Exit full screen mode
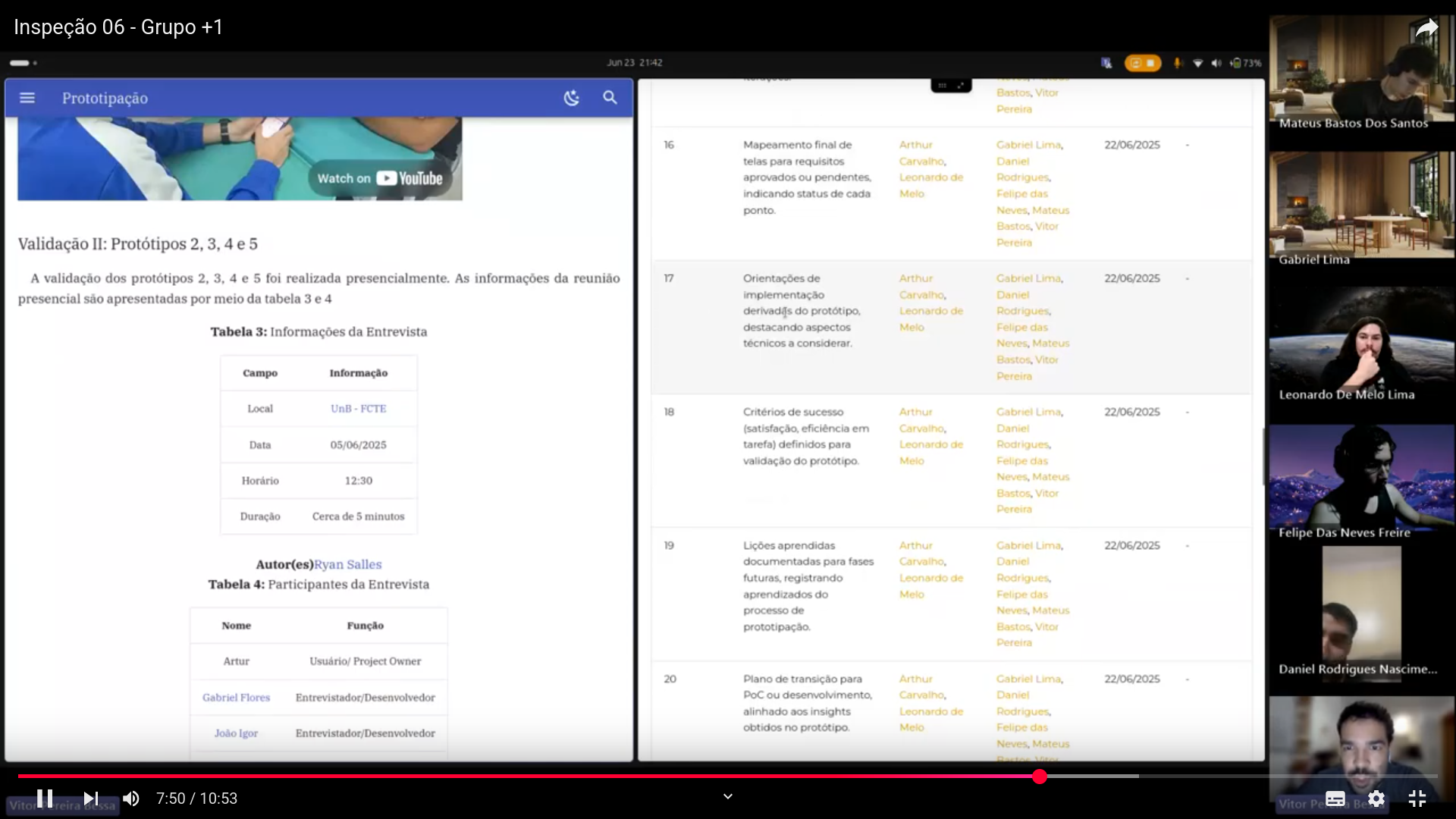The image size is (1456, 819). [x=1417, y=799]
